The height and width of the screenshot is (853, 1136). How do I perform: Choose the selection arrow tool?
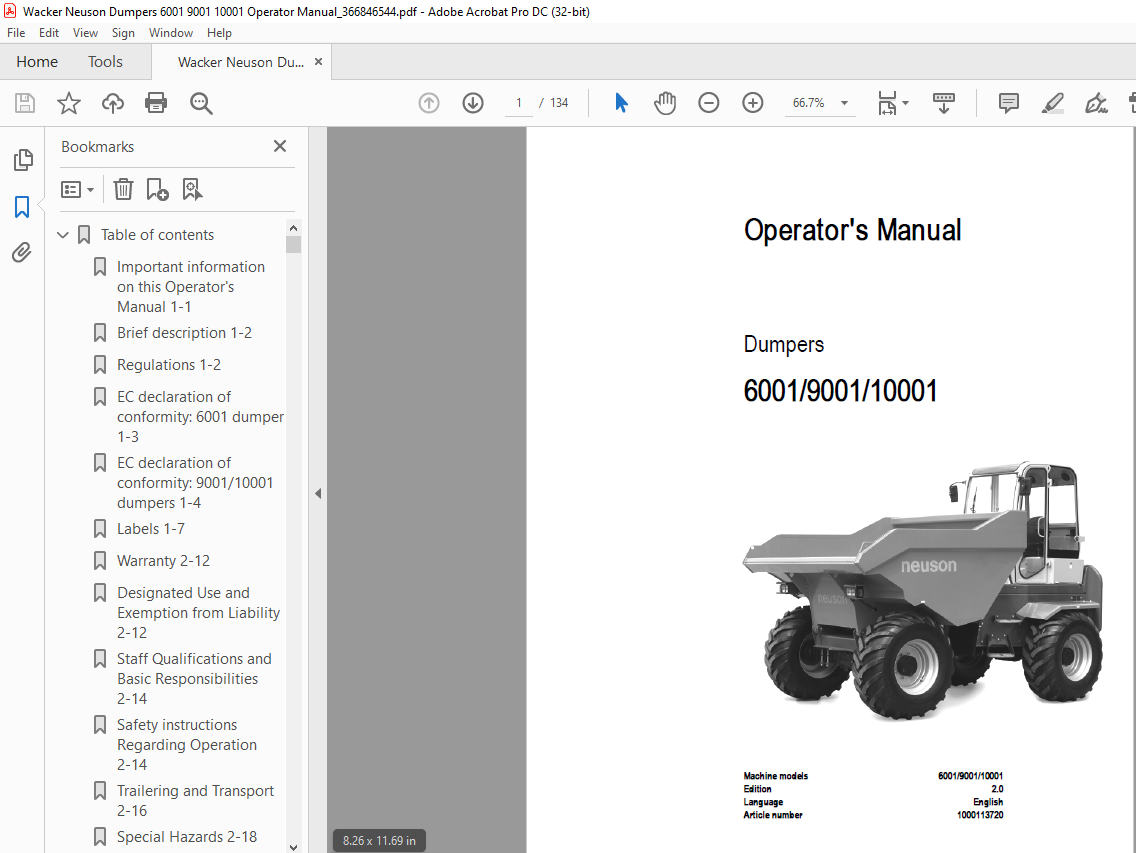621,103
